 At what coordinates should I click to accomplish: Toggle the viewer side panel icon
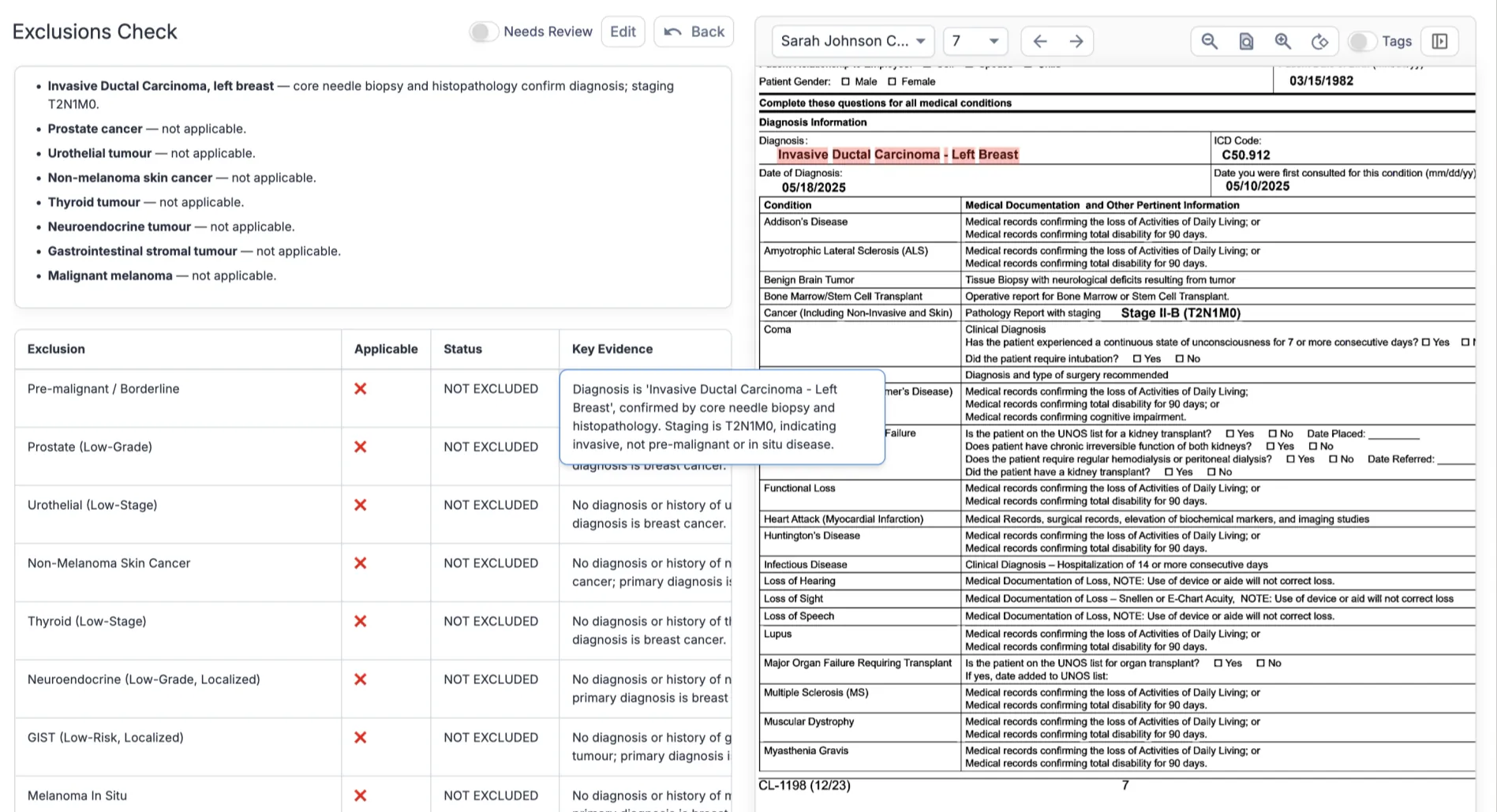(1439, 41)
